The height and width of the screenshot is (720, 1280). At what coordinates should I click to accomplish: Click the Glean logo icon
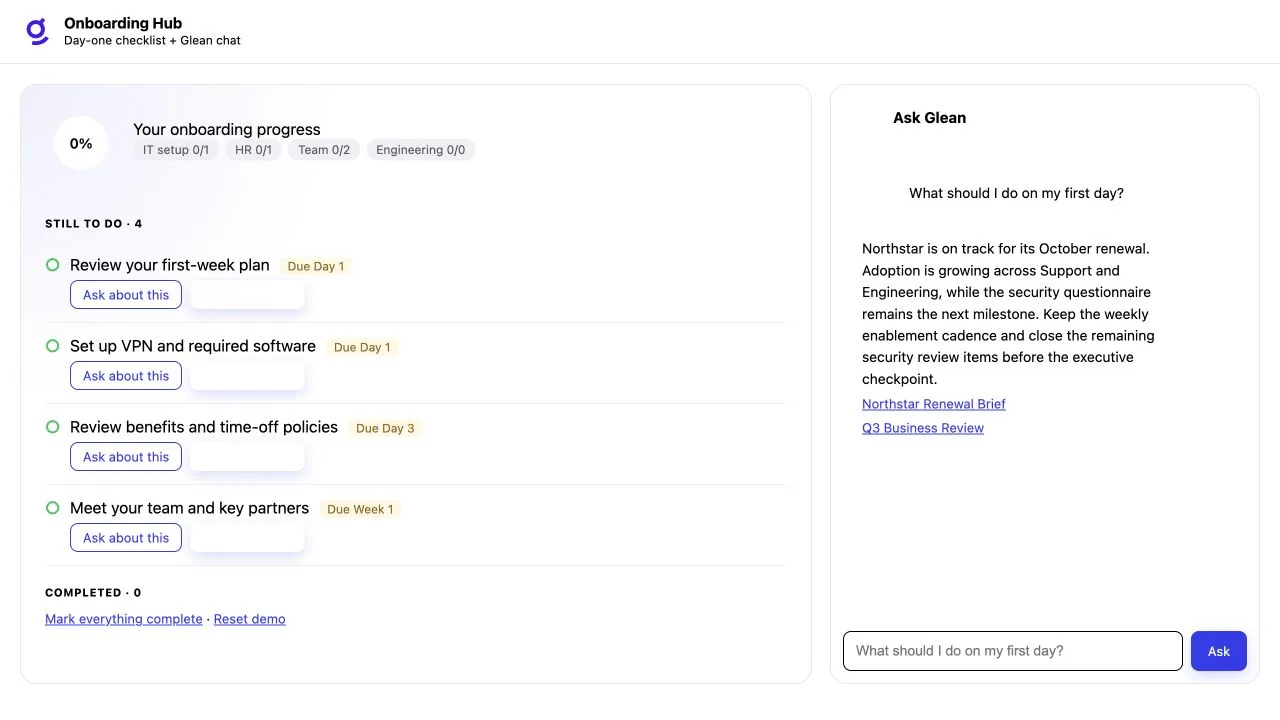(x=37, y=32)
